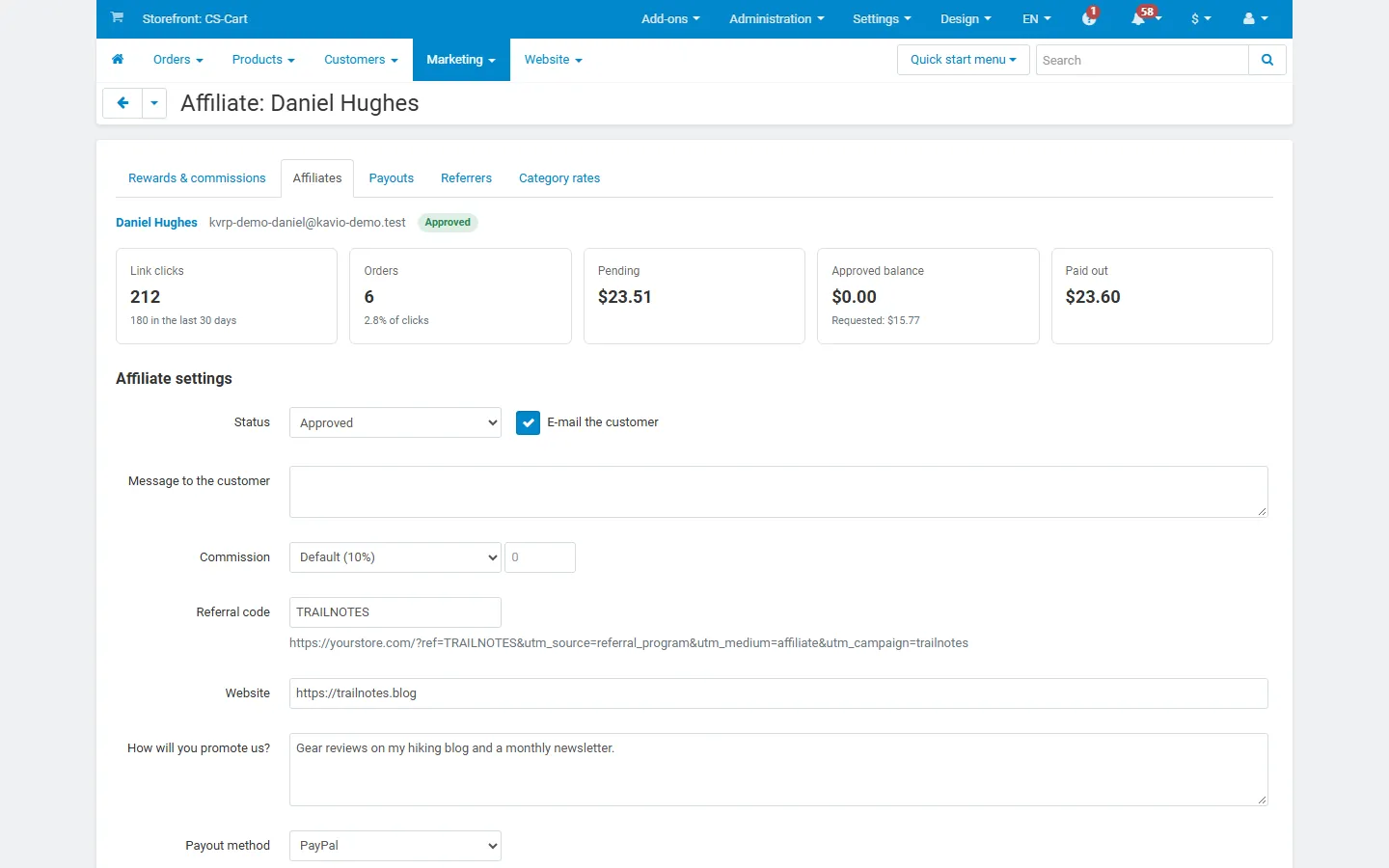Open the Customers menu
The width and height of the screenshot is (1389, 868).
[361, 60]
